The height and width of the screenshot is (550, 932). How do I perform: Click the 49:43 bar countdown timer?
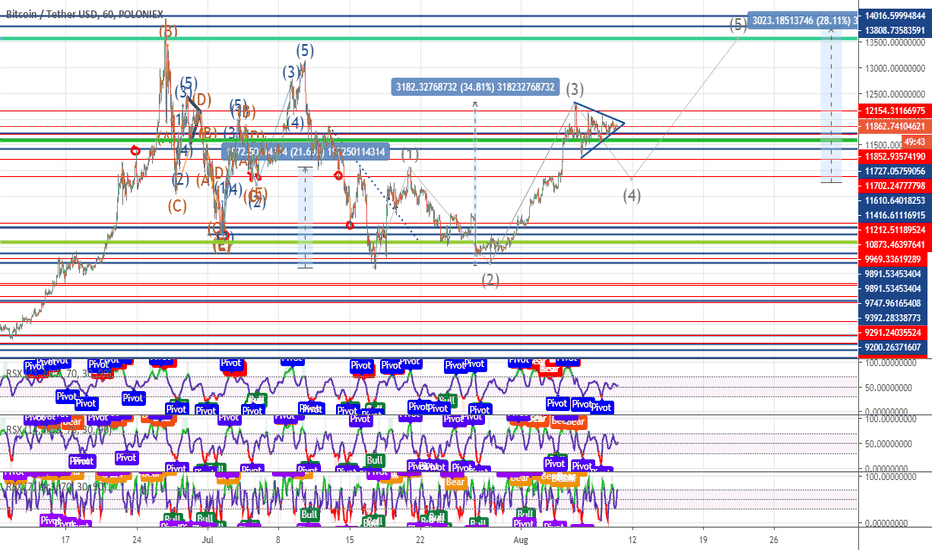pos(914,142)
